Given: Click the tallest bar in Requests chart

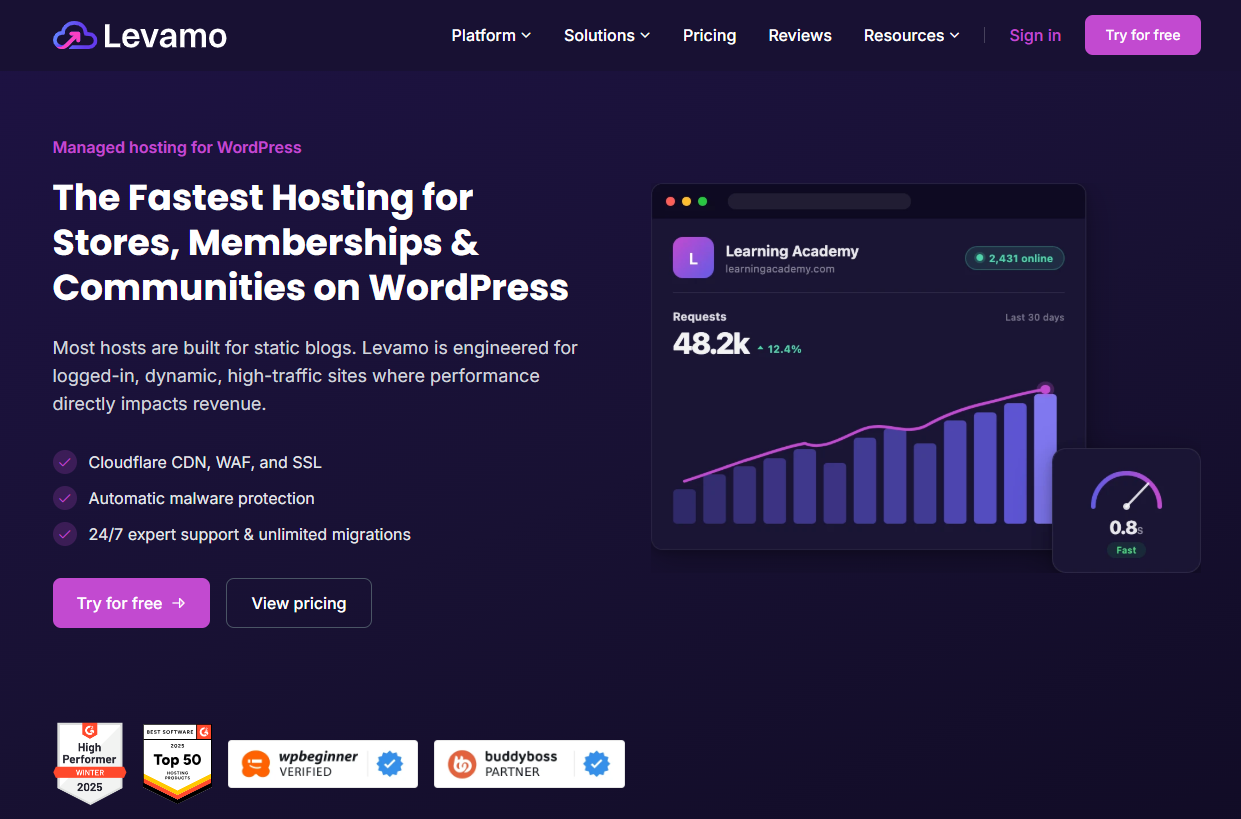Looking at the screenshot, I should click(1045, 459).
